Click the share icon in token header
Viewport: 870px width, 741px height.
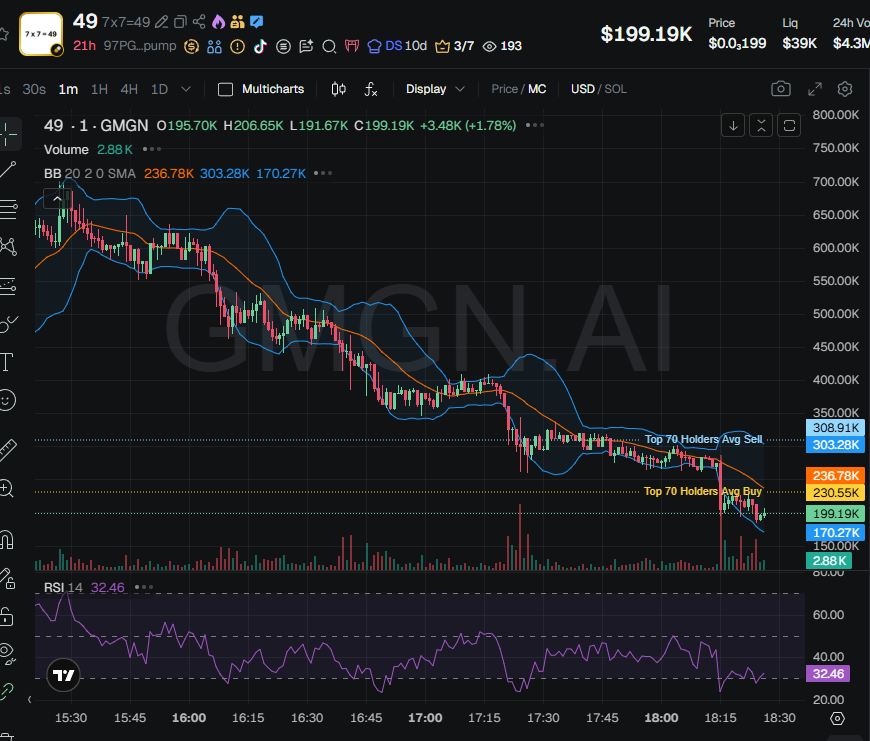[x=199, y=22]
